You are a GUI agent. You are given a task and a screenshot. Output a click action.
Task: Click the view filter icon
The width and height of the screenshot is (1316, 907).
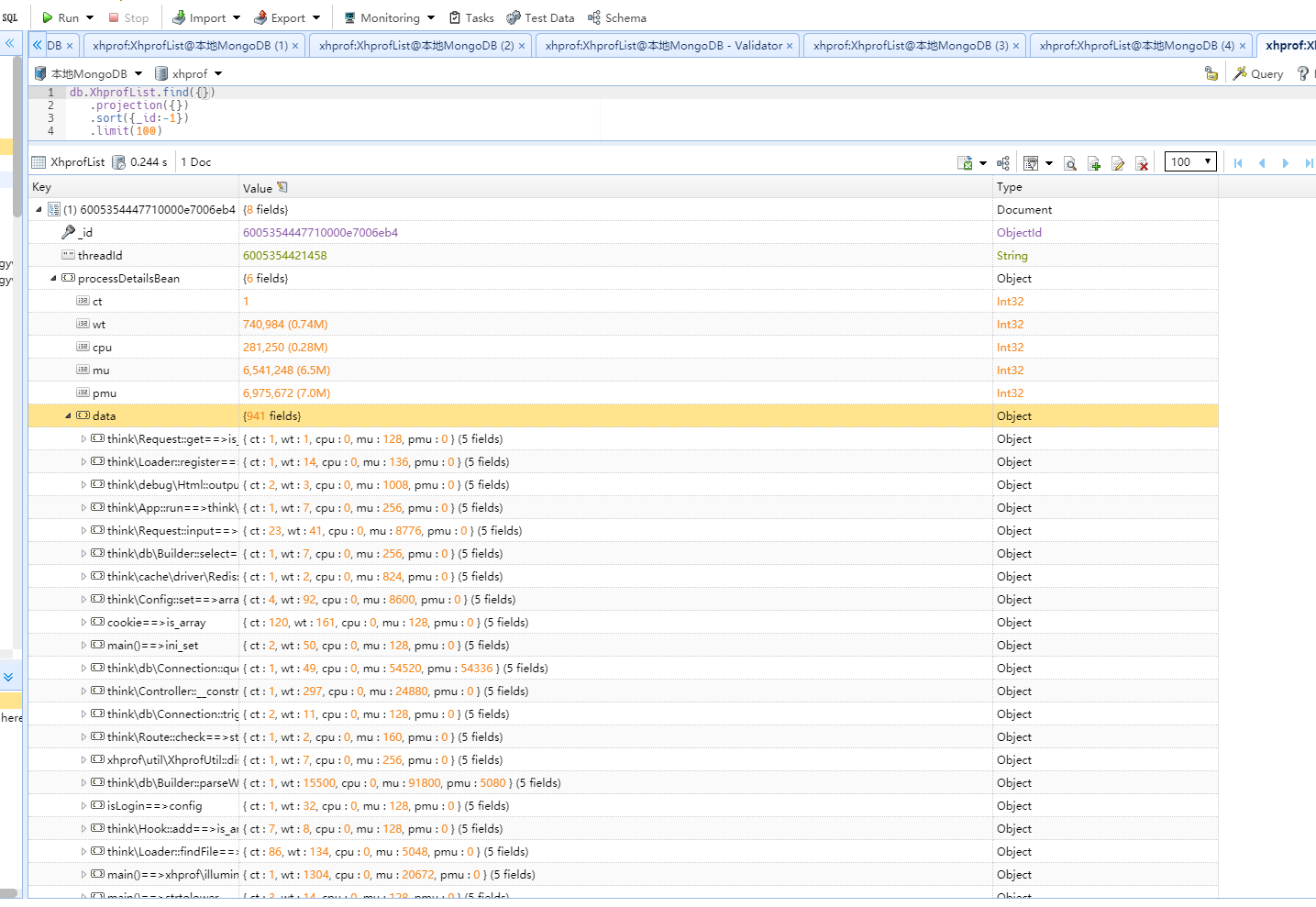click(1031, 163)
